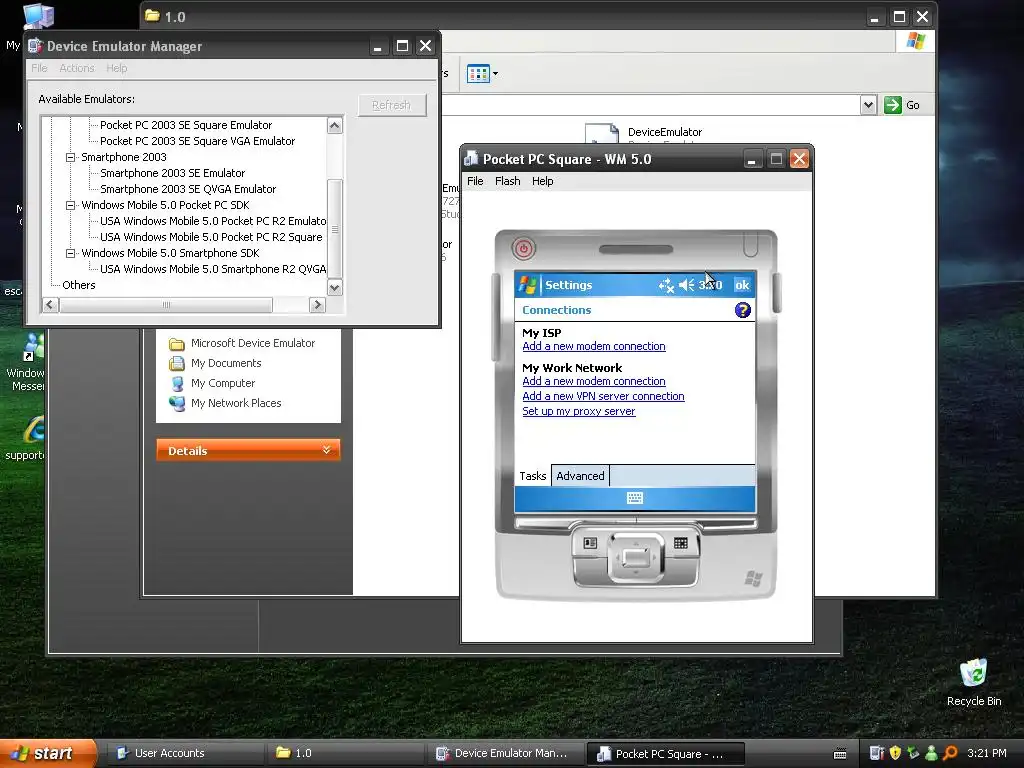The height and width of the screenshot is (768, 1024).
Task: Click the Windows Messenger tray icon
Action: pos(932,753)
